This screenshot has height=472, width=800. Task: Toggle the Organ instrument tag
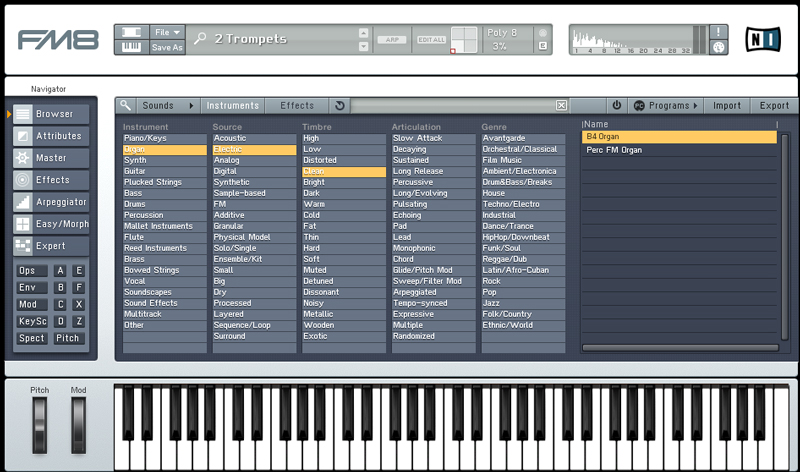coord(165,150)
